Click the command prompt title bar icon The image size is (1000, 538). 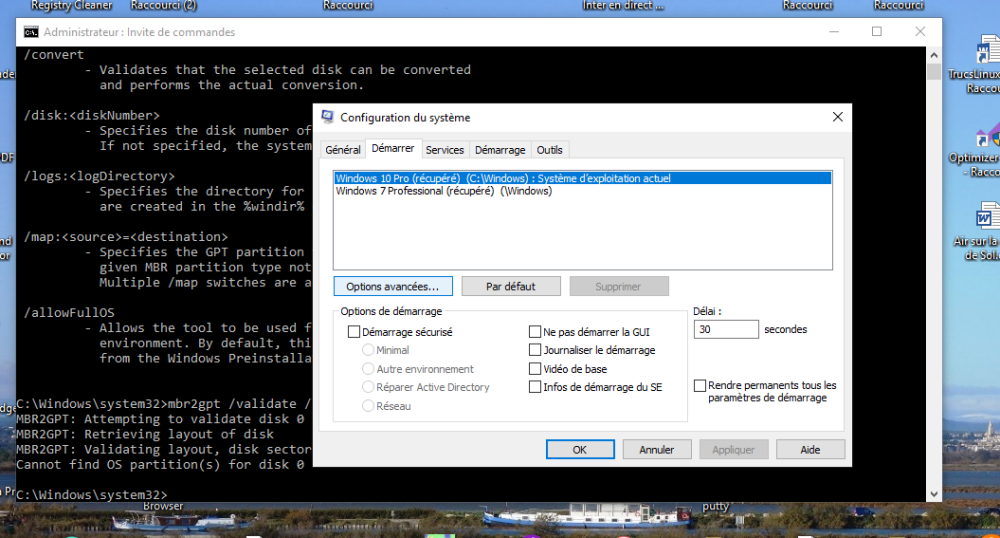click(31, 32)
